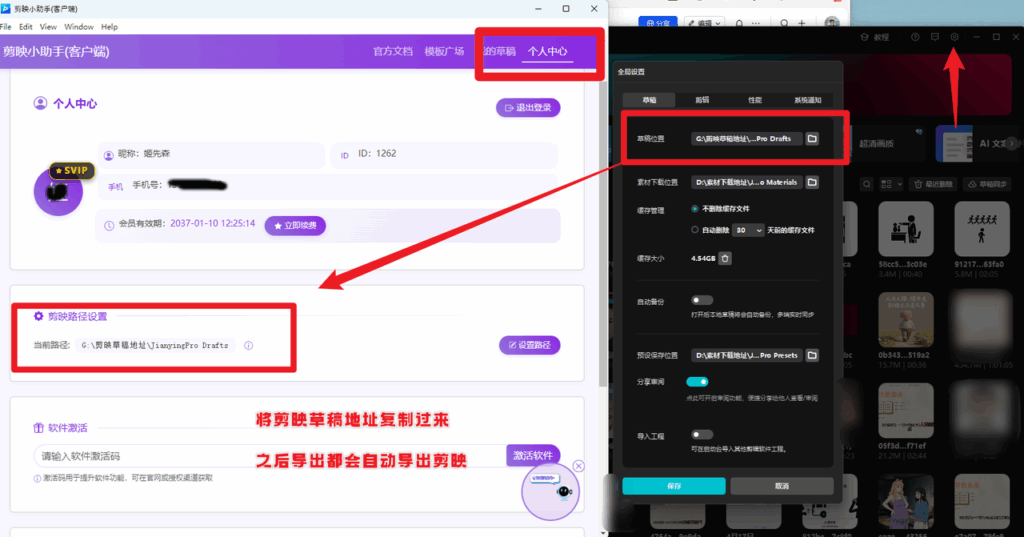Viewport: 1024px width, 537px height.
Task: Browse folder for 素材下载位置 path
Action: coord(812,182)
